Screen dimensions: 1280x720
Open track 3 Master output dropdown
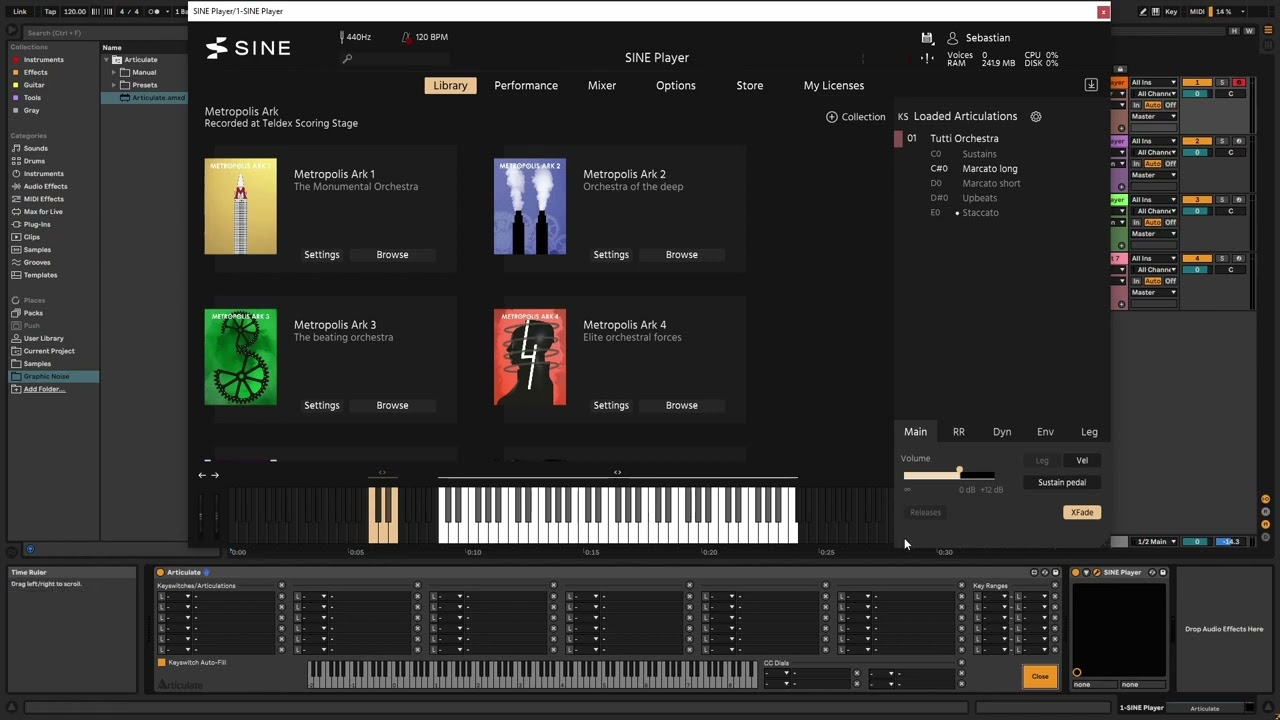point(1154,234)
